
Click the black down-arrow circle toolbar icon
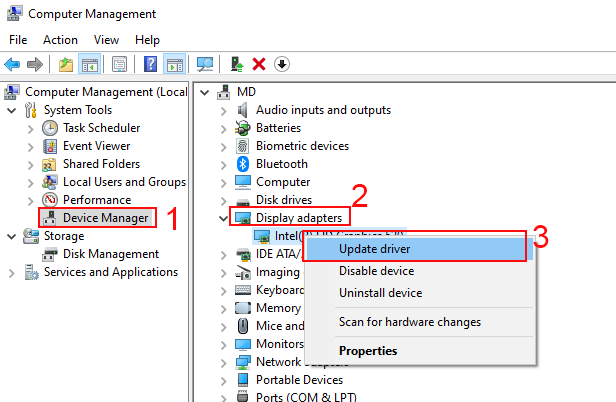point(282,64)
